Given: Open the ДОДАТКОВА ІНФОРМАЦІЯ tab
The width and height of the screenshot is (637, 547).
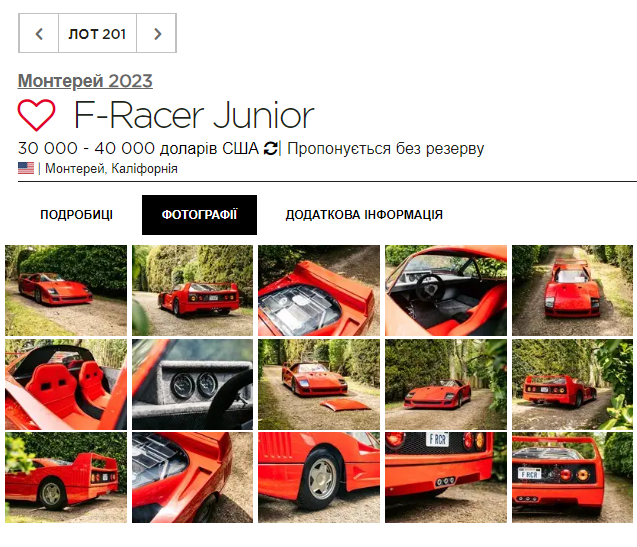Looking at the screenshot, I should [364, 215].
